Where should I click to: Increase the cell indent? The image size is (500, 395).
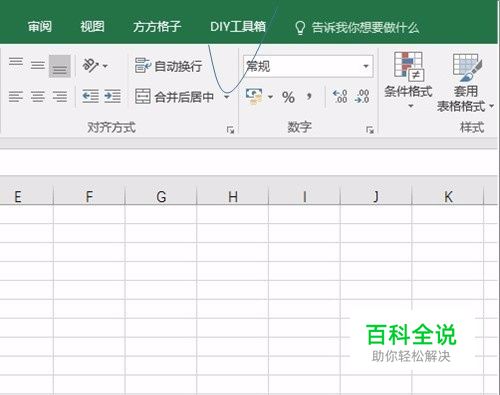pyautogui.click(x=112, y=97)
